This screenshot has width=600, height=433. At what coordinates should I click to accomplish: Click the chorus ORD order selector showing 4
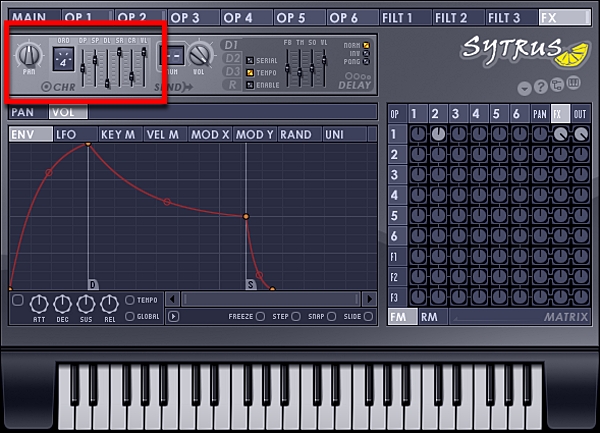(x=63, y=59)
